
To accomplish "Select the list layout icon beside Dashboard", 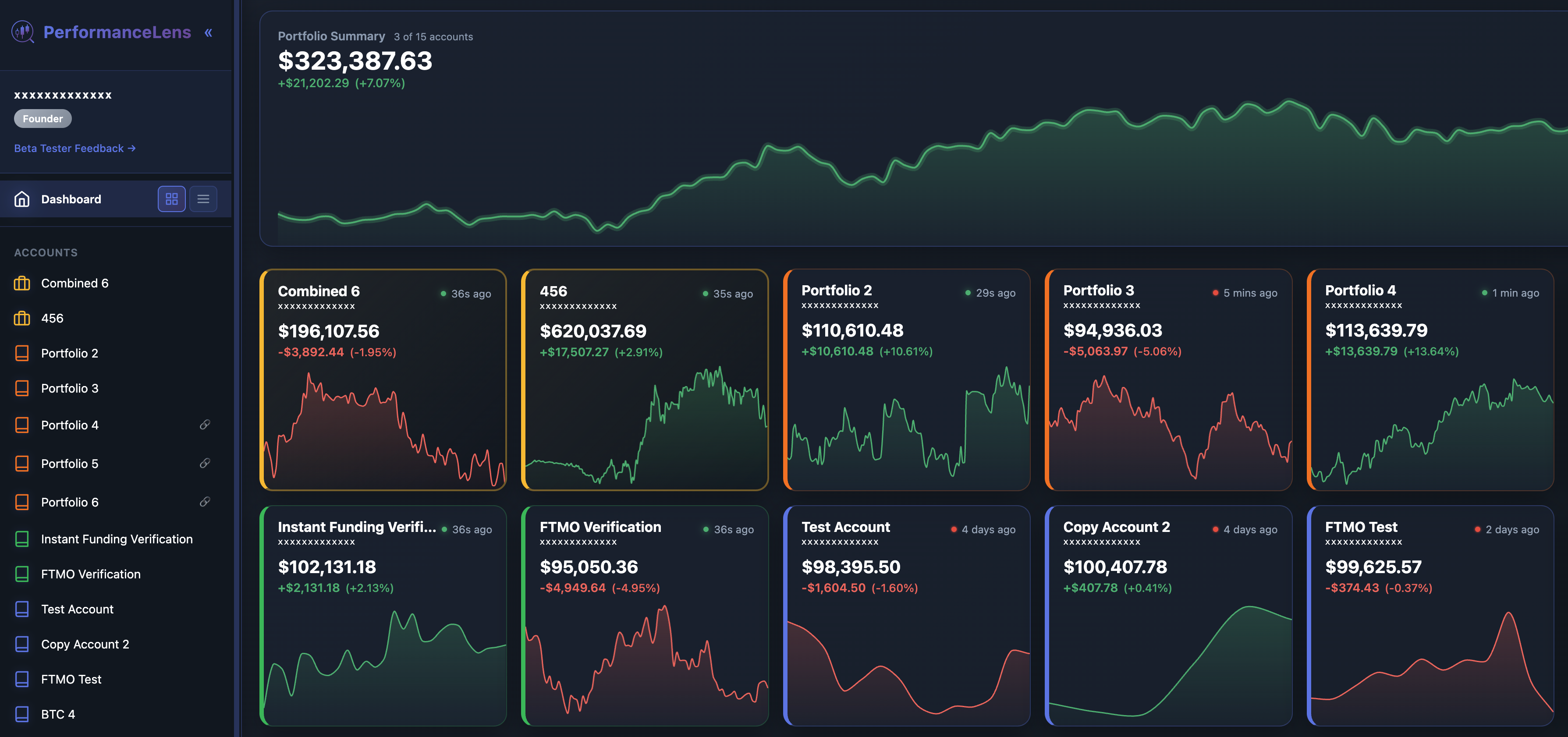I will click(203, 199).
